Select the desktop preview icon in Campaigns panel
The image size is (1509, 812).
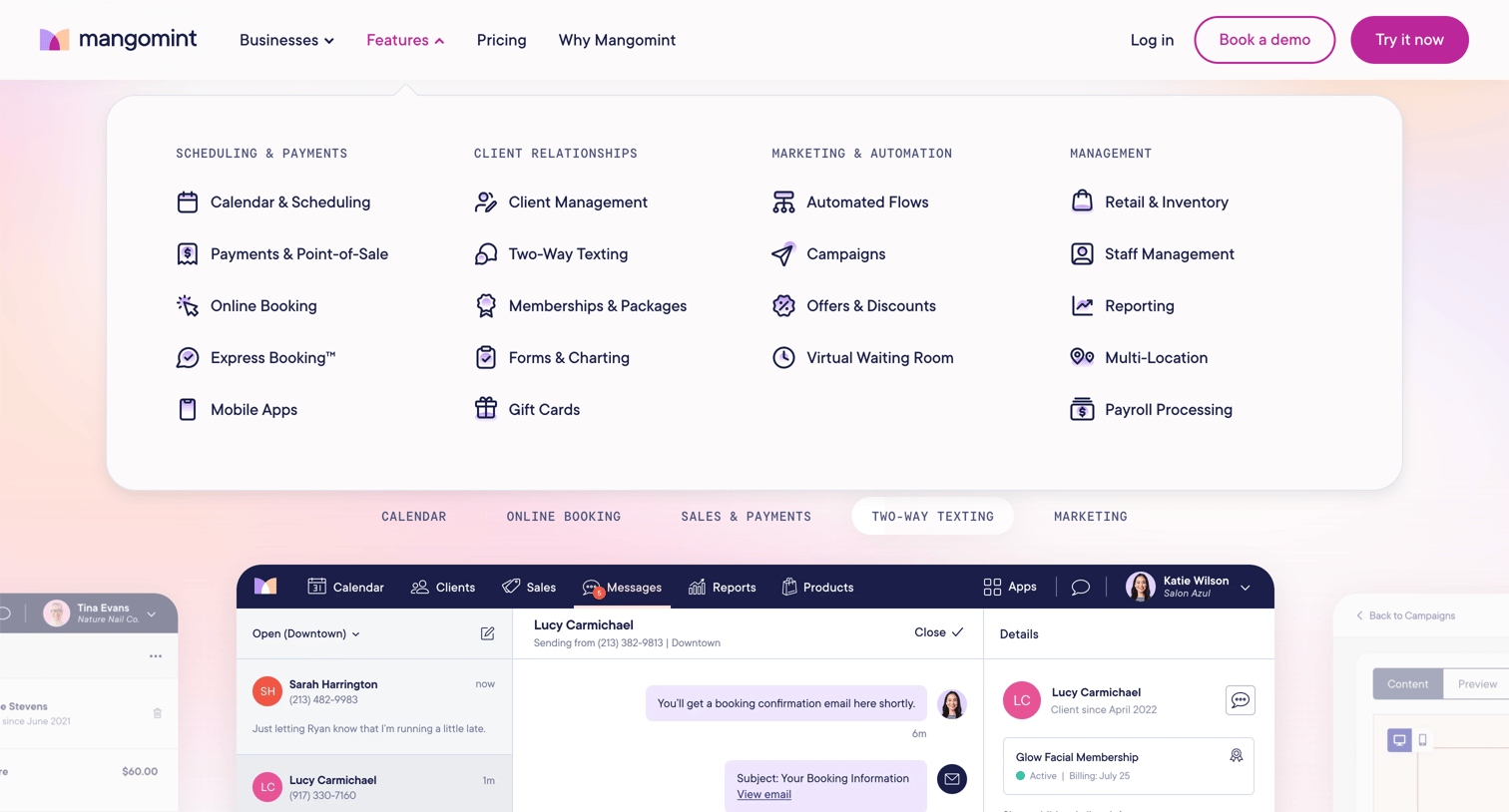click(1399, 740)
